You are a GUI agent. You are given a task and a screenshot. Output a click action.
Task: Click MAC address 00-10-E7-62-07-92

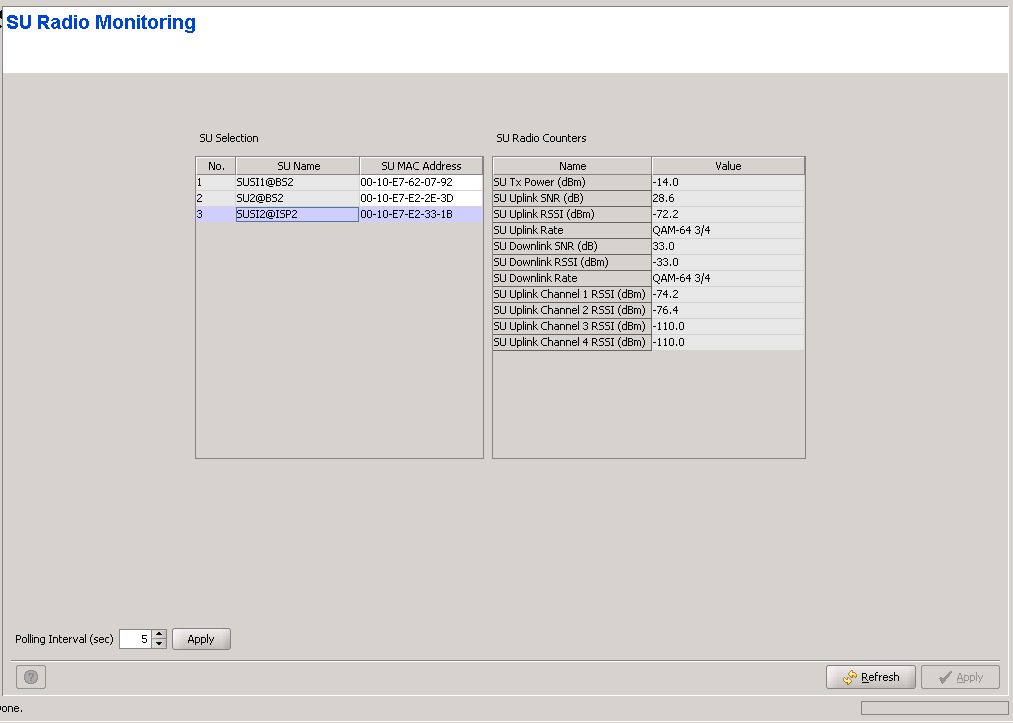coord(420,183)
